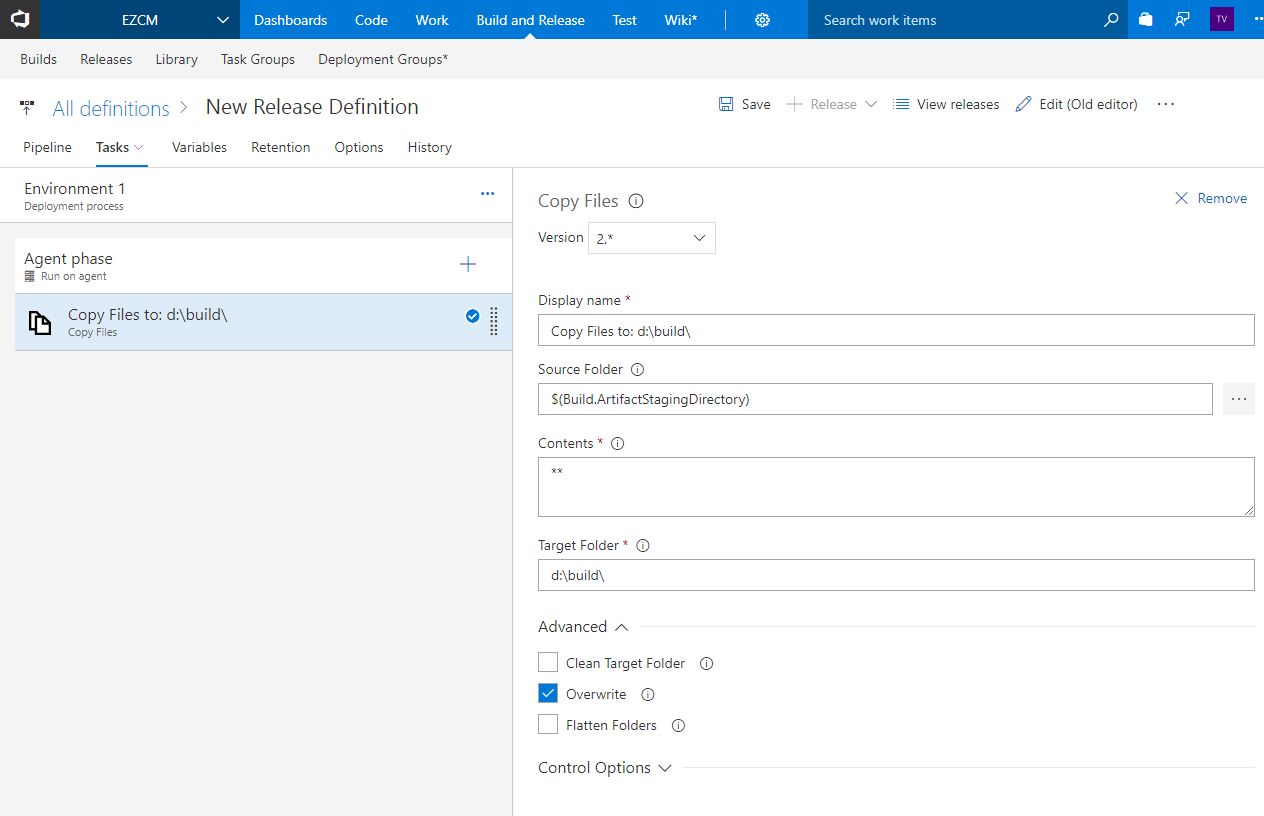Click the info icon beside Source Folder
This screenshot has height=816, width=1264.
pyautogui.click(x=637, y=369)
